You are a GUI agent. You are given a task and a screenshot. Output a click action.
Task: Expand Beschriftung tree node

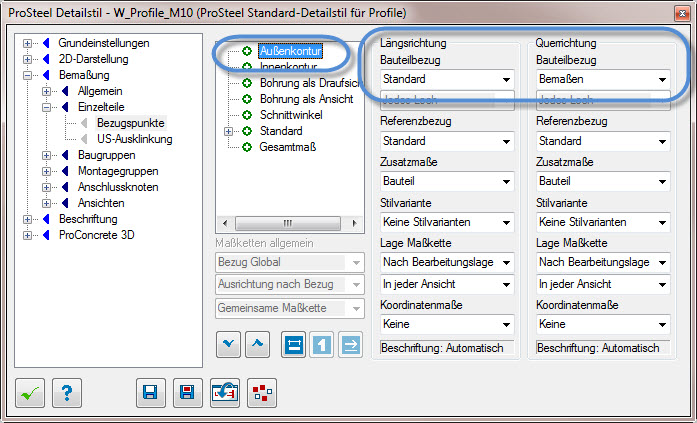click(28, 219)
